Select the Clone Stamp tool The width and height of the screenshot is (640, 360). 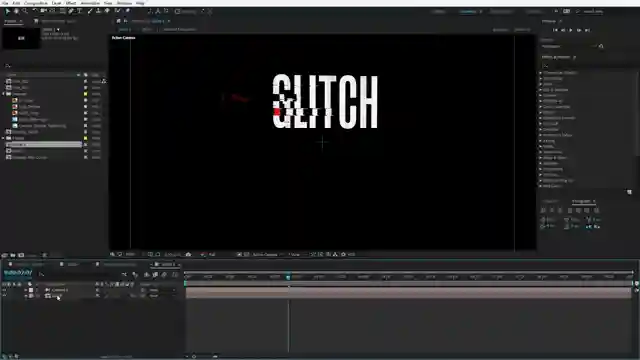coord(98,11)
